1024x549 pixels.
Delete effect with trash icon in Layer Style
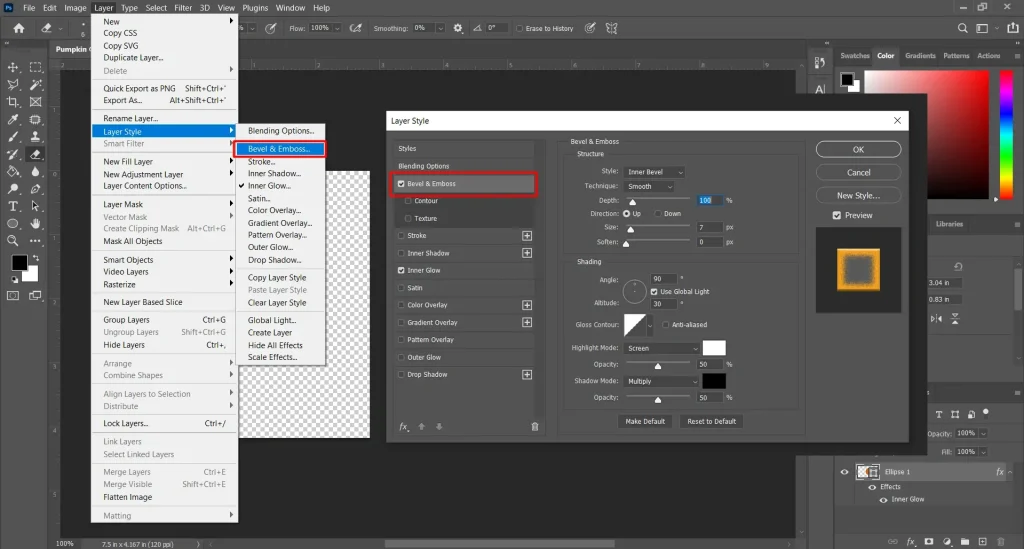(535, 426)
